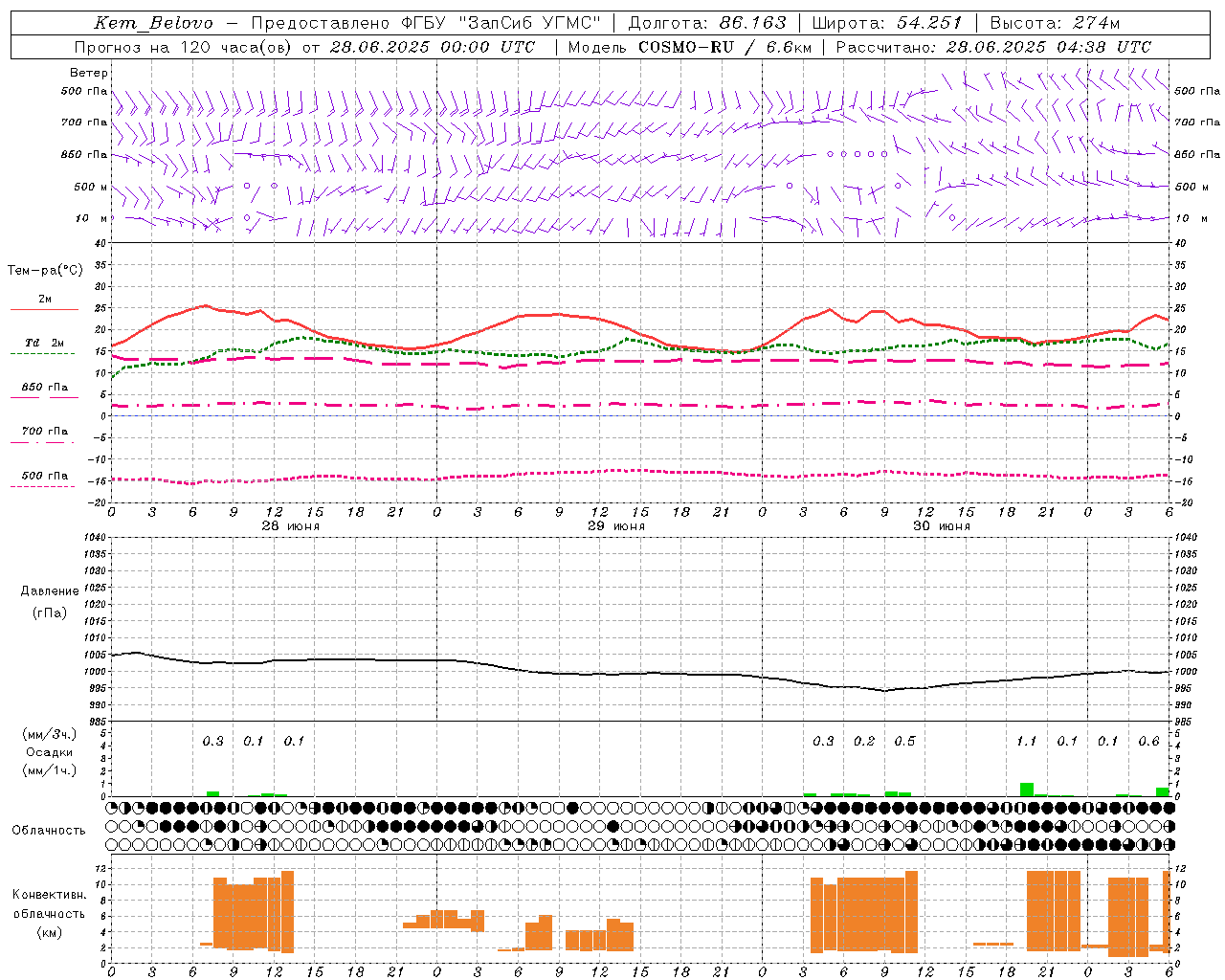The image size is (1225, 980).
Task: Click the Облачность cloud cover label
Action: pos(49,830)
